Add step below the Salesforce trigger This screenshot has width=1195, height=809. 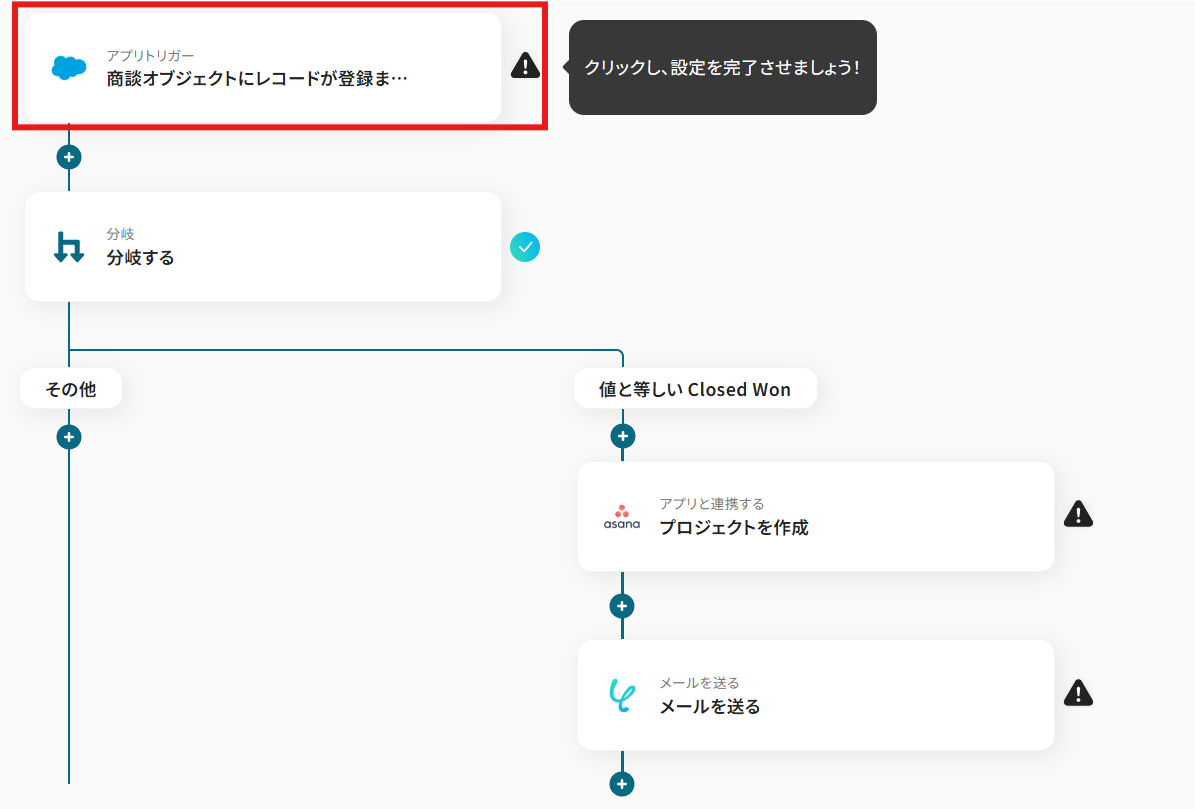tap(69, 157)
